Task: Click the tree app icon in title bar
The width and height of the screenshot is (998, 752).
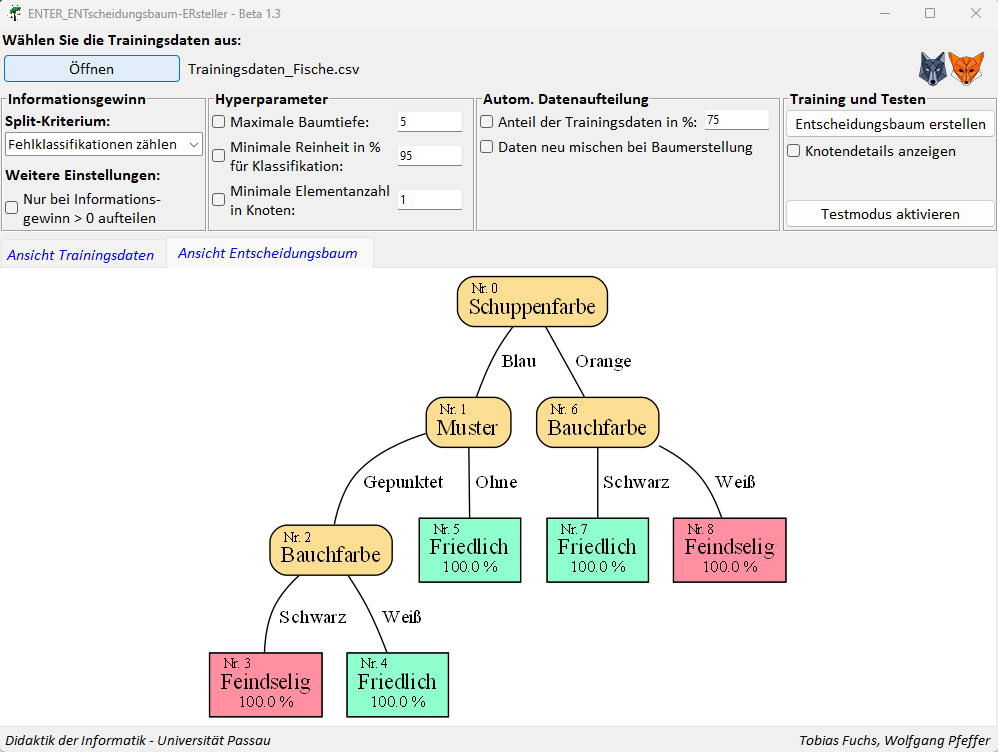Action: (x=14, y=13)
